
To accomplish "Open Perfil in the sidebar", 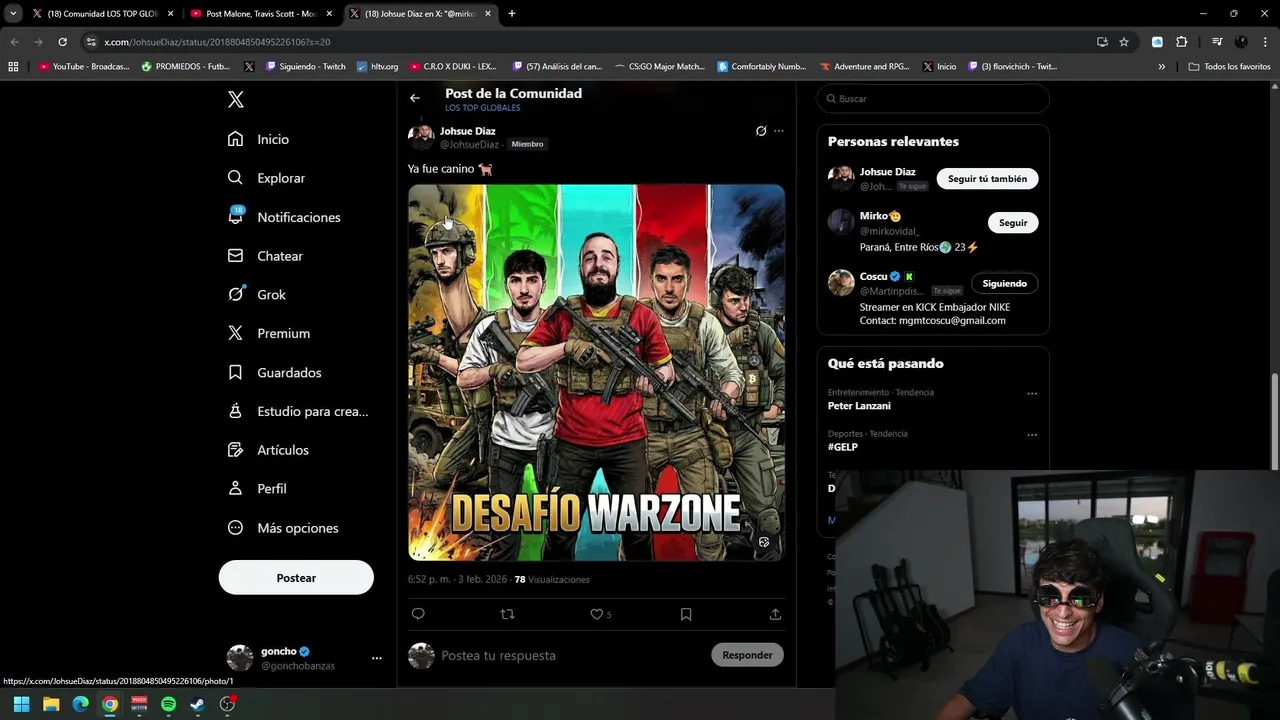I will point(257,489).
